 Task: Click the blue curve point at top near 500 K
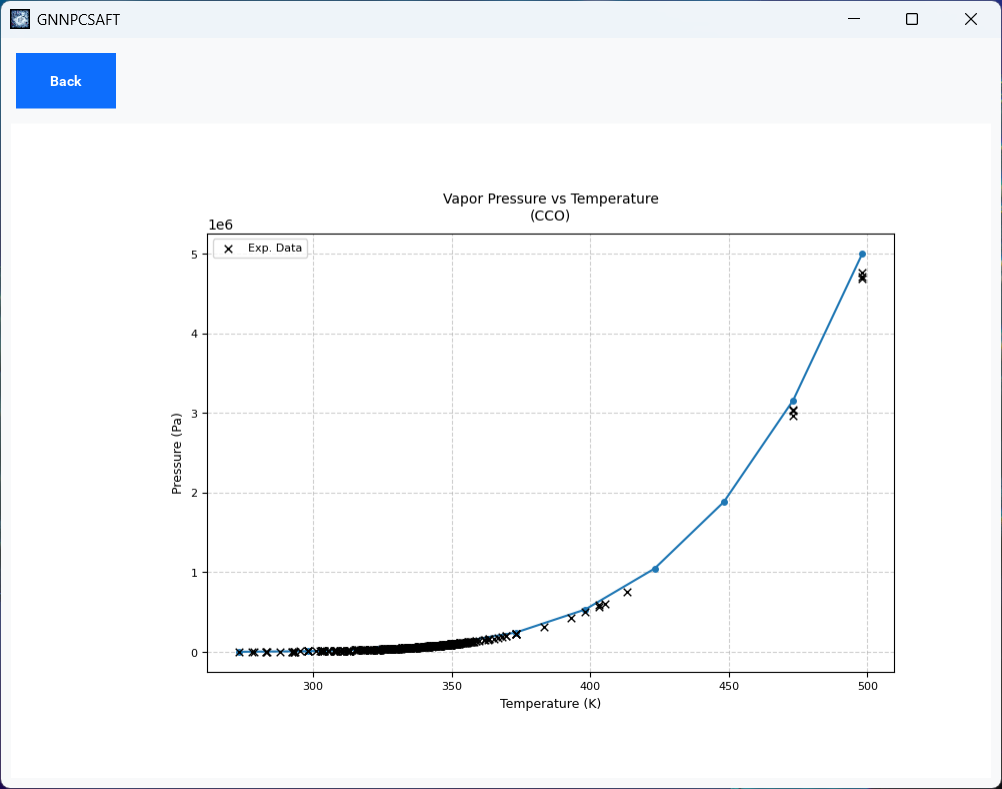tap(862, 254)
